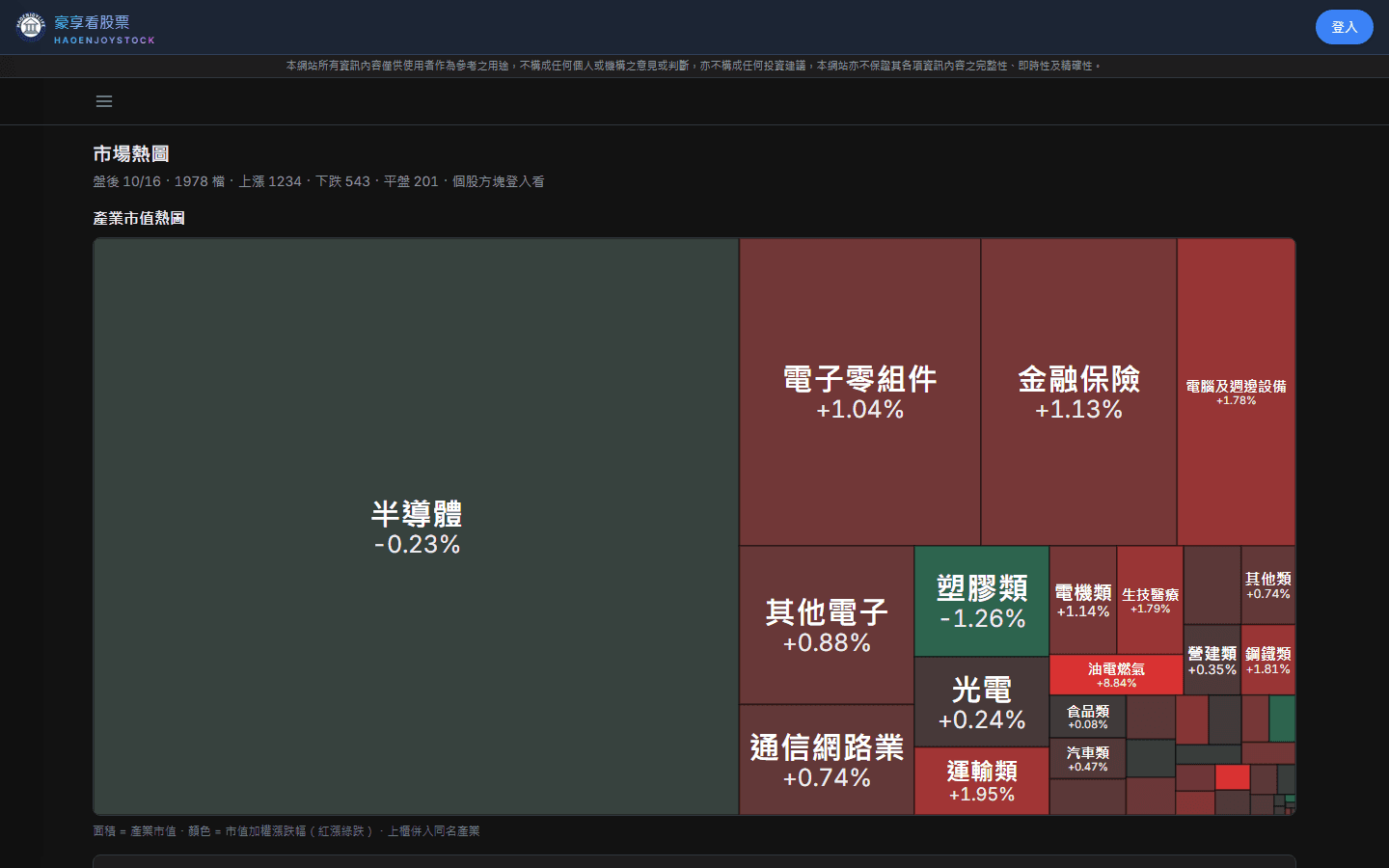This screenshot has width=1389, height=868.
Task: Click the 下跌 543 statistic
Action: click(x=343, y=181)
